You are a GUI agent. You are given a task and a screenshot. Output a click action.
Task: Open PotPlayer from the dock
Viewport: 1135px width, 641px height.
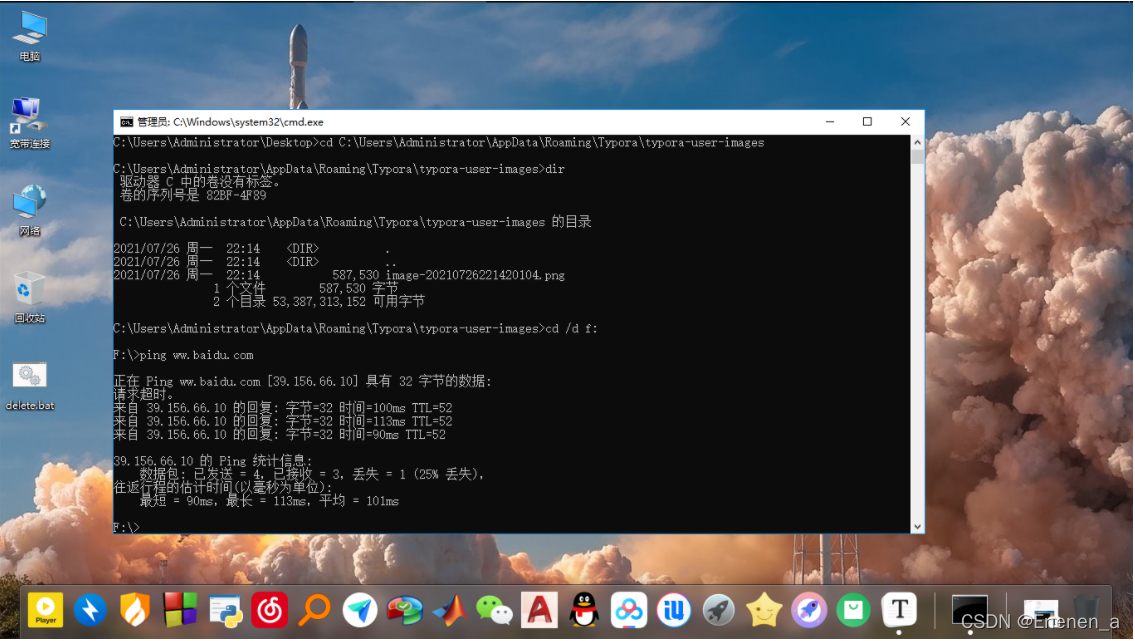pos(45,609)
